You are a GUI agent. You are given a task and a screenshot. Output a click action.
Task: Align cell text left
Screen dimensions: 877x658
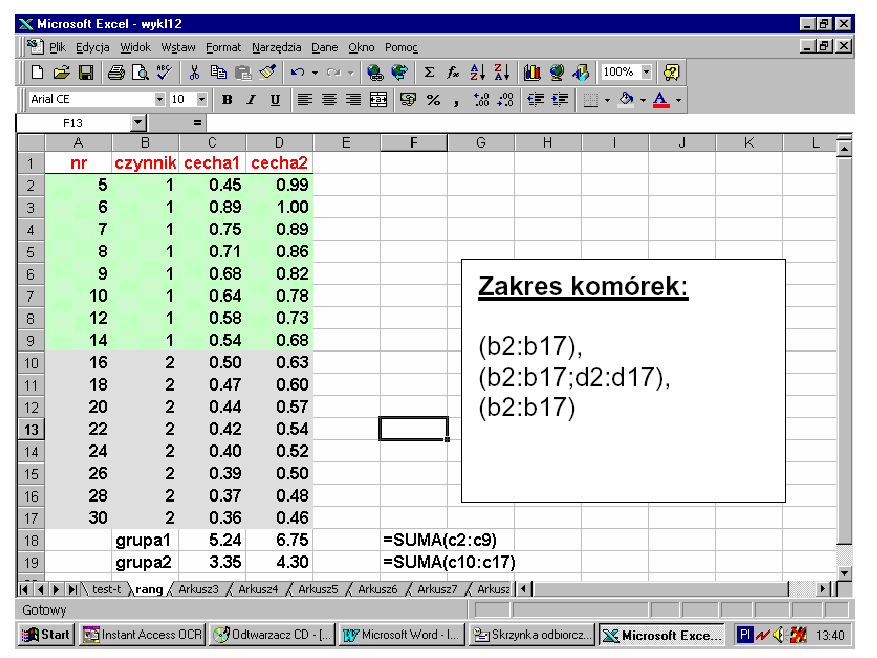(x=305, y=100)
